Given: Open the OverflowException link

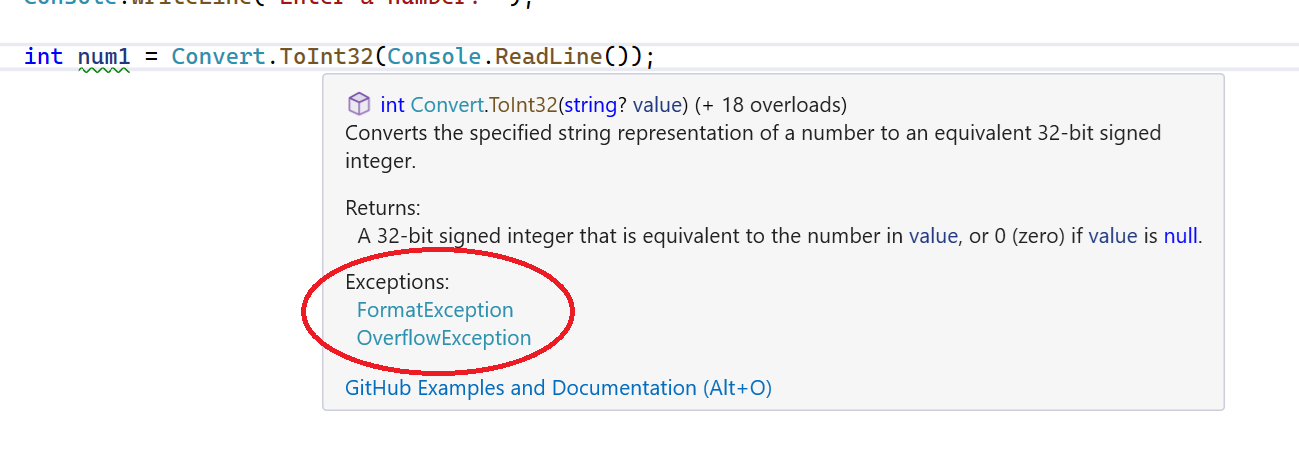Looking at the screenshot, I should pyautogui.click(x=443, y=338).
